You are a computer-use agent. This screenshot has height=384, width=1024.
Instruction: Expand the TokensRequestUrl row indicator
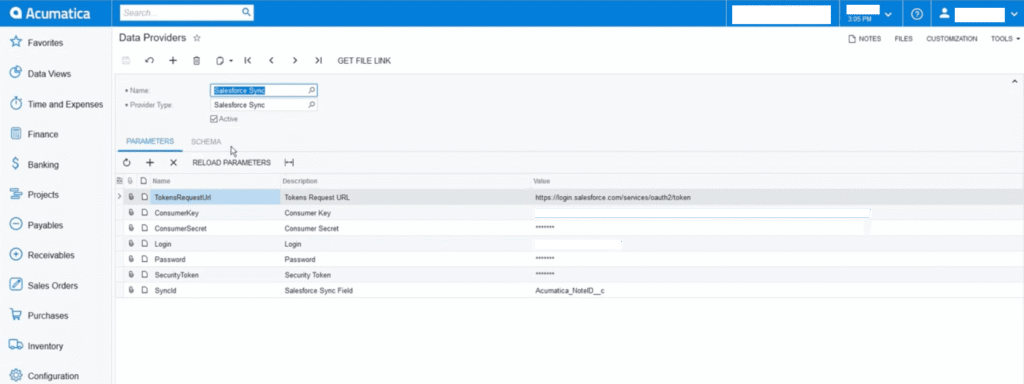(x=119, y=197)
